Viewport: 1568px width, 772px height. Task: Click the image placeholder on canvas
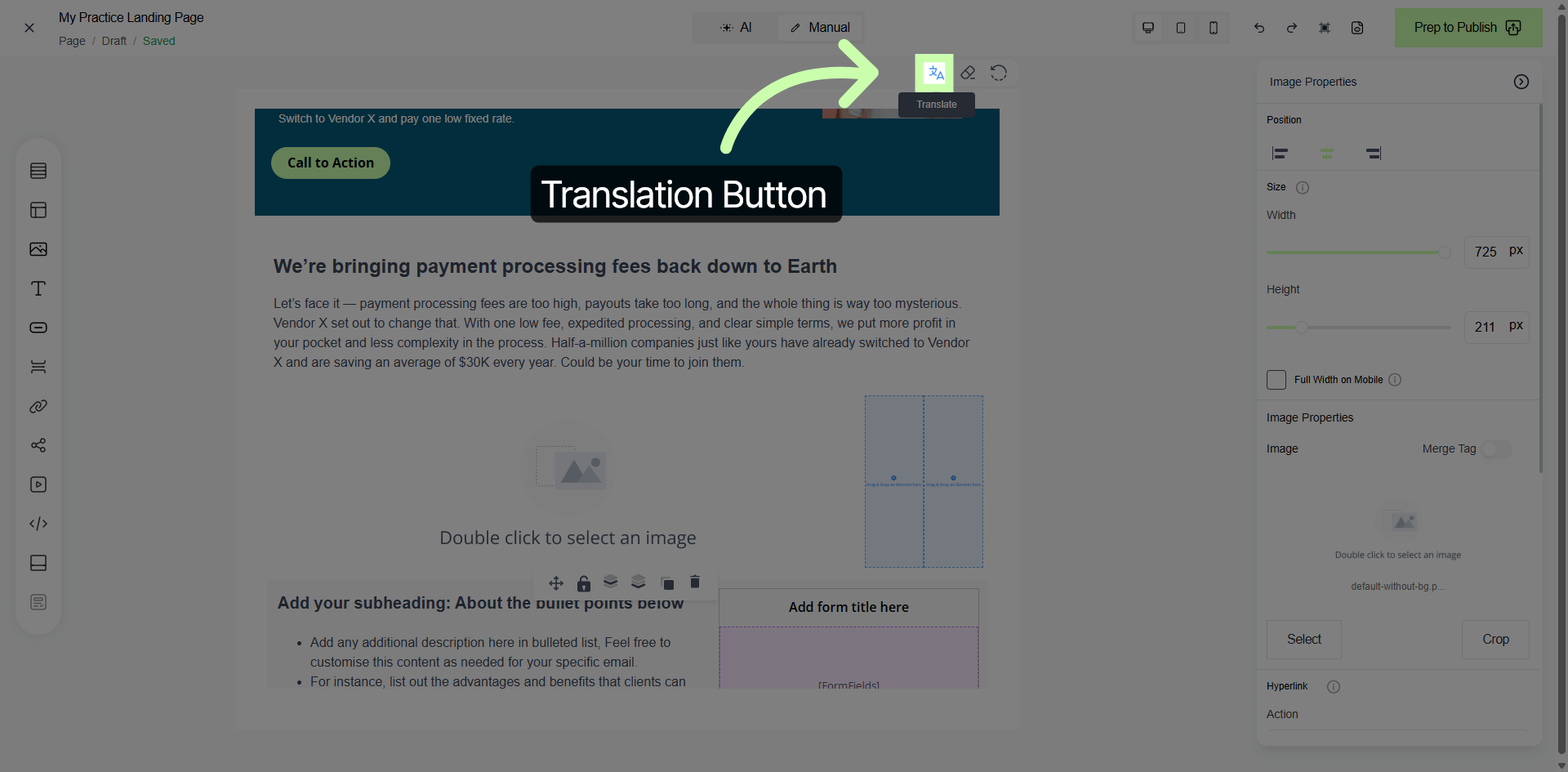click(568, 483)
